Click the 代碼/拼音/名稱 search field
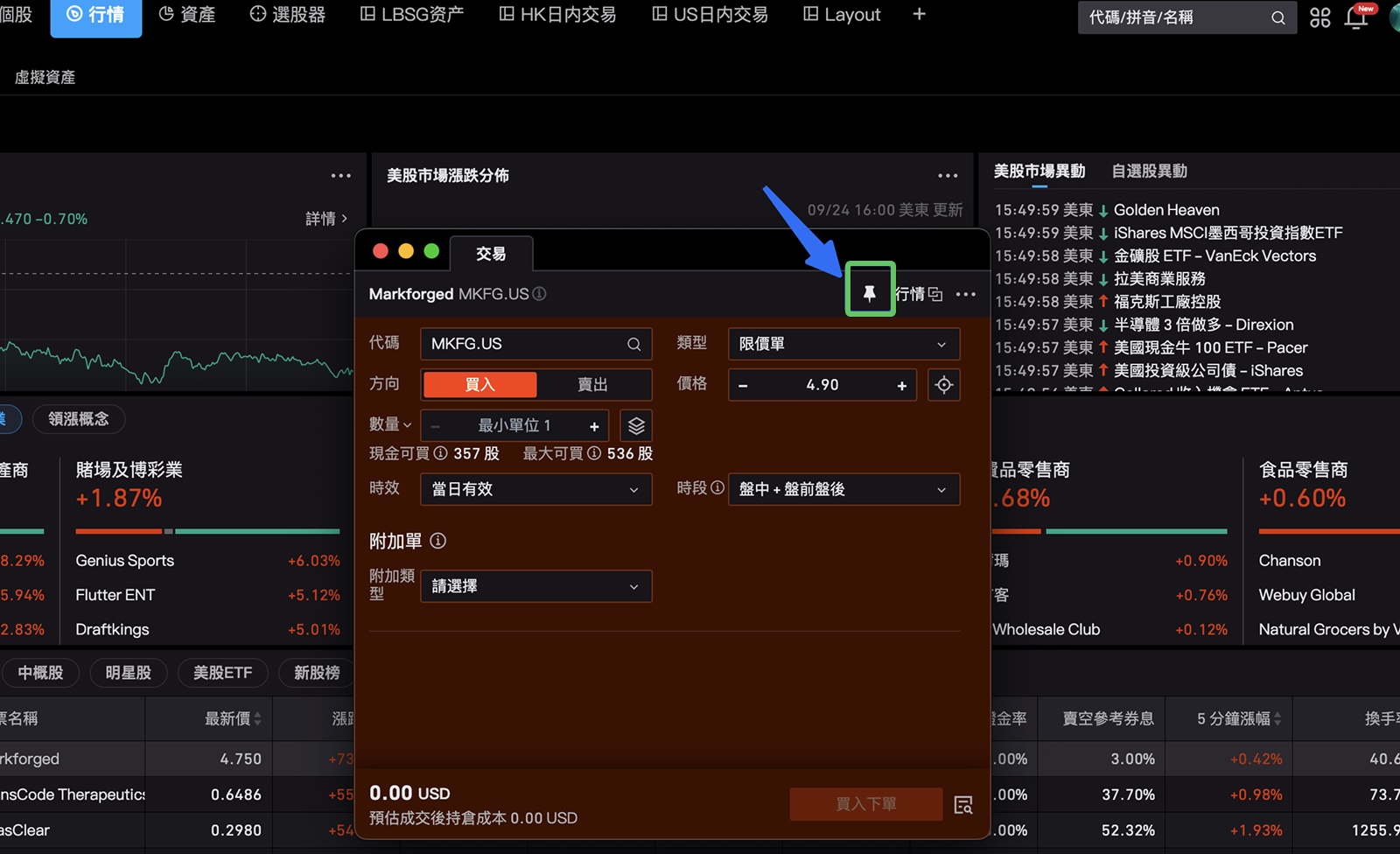The width and height of the screenshot is (1400, 854). [x=1172, y=17]
